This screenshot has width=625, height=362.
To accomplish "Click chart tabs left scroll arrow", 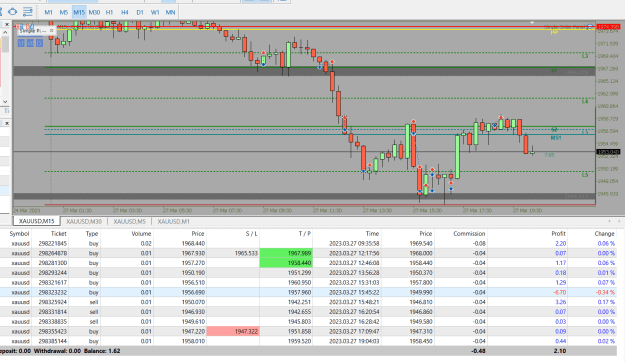I will [609, 221].
